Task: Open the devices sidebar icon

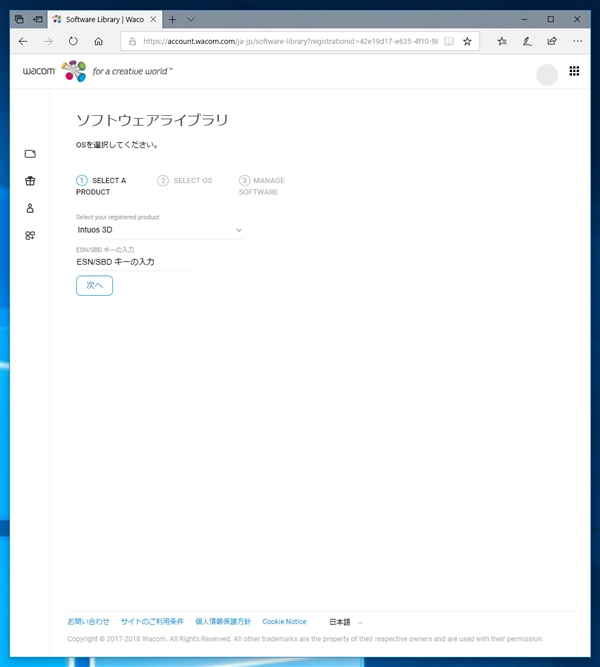Action: 30,154
